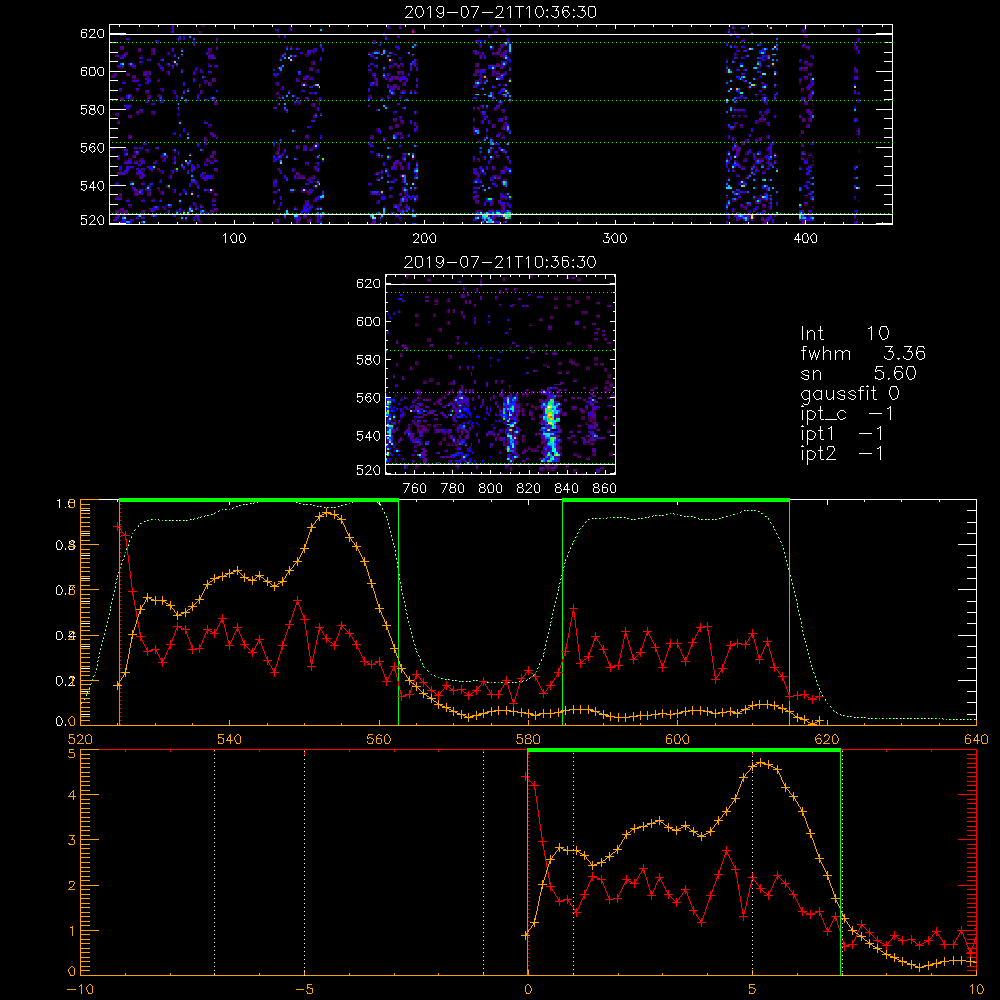Click the first red data point of profile plot
Image resolution: width=1000 pixels, height=1000 pixels.
click(117, 526)
